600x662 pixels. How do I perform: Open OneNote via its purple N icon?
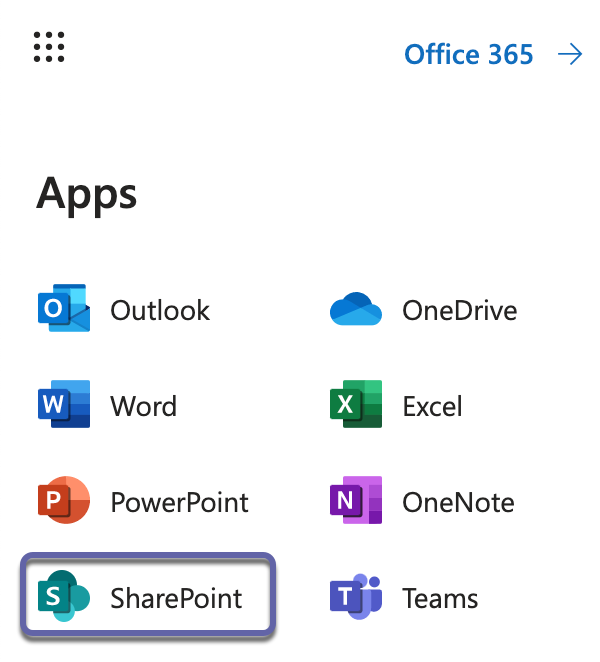click(x=356, y=500)
